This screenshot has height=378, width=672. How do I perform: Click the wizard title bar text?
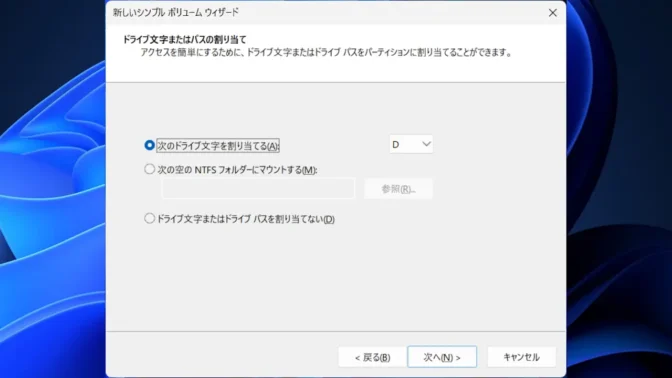[x=176, y=12]
